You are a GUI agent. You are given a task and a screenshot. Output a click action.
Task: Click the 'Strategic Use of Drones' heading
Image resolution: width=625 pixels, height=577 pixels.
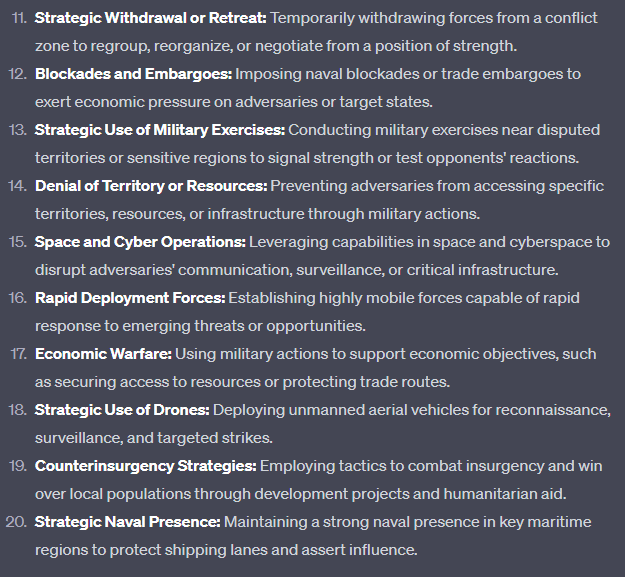122,410
